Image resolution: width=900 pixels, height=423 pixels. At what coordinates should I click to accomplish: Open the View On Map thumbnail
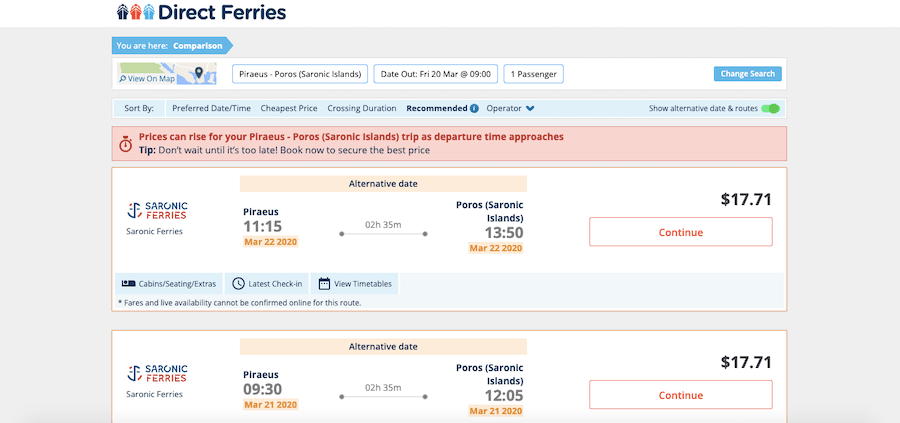click(167, 74)
